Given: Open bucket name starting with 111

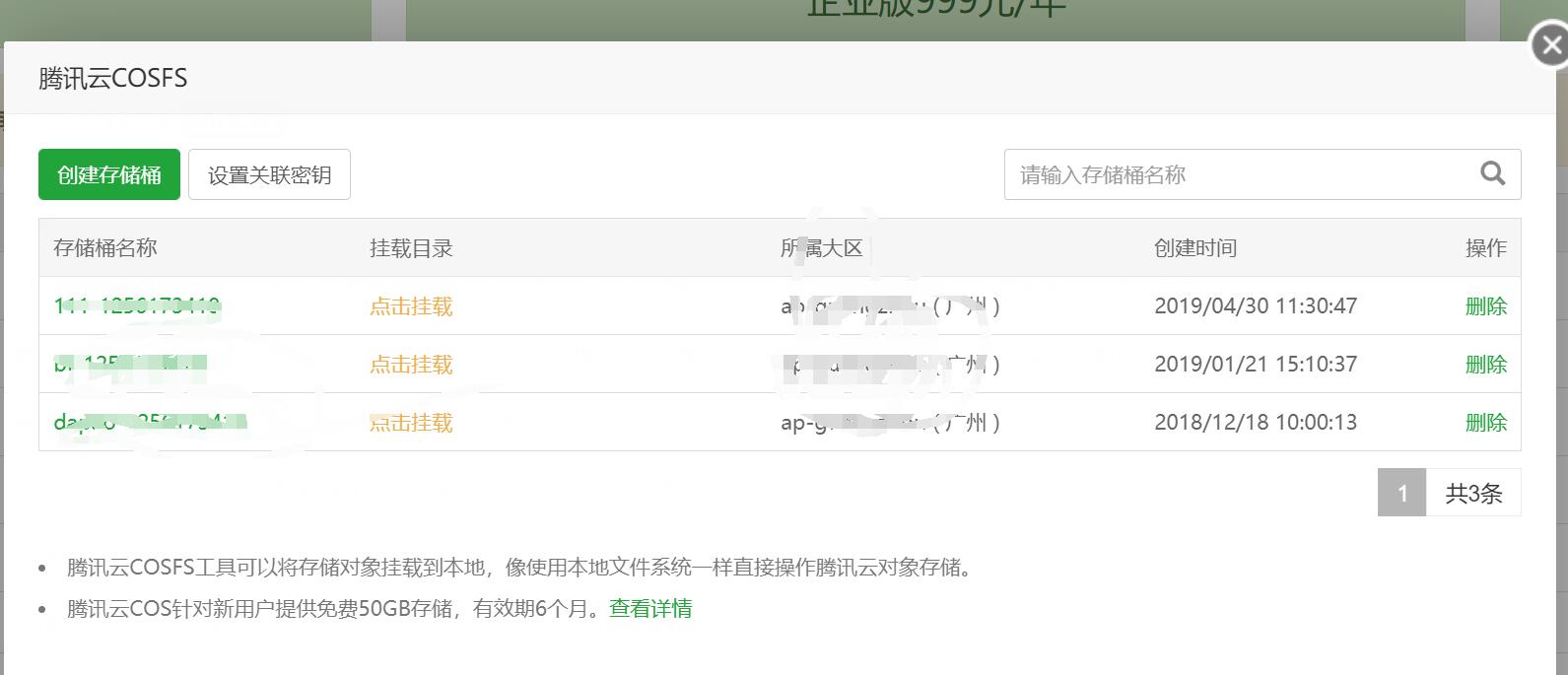Looking at the screenshot, I should (137, 305).
